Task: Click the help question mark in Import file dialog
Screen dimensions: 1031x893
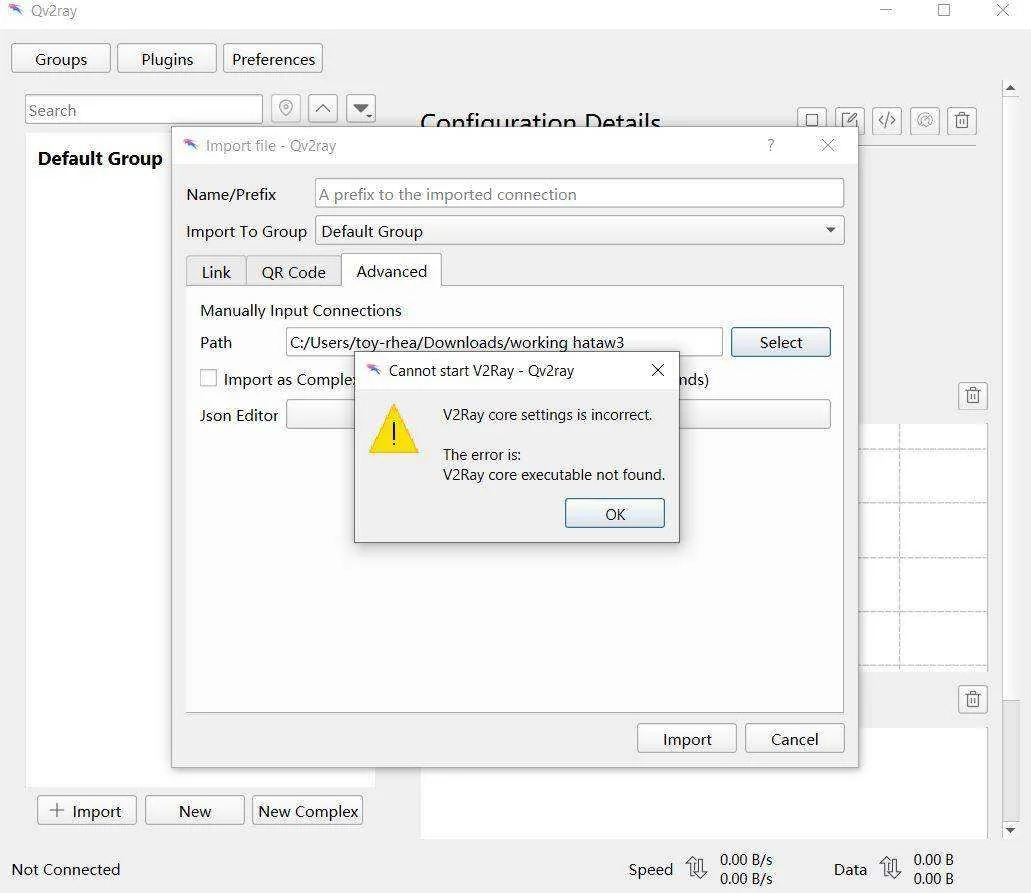Action: 771,145
